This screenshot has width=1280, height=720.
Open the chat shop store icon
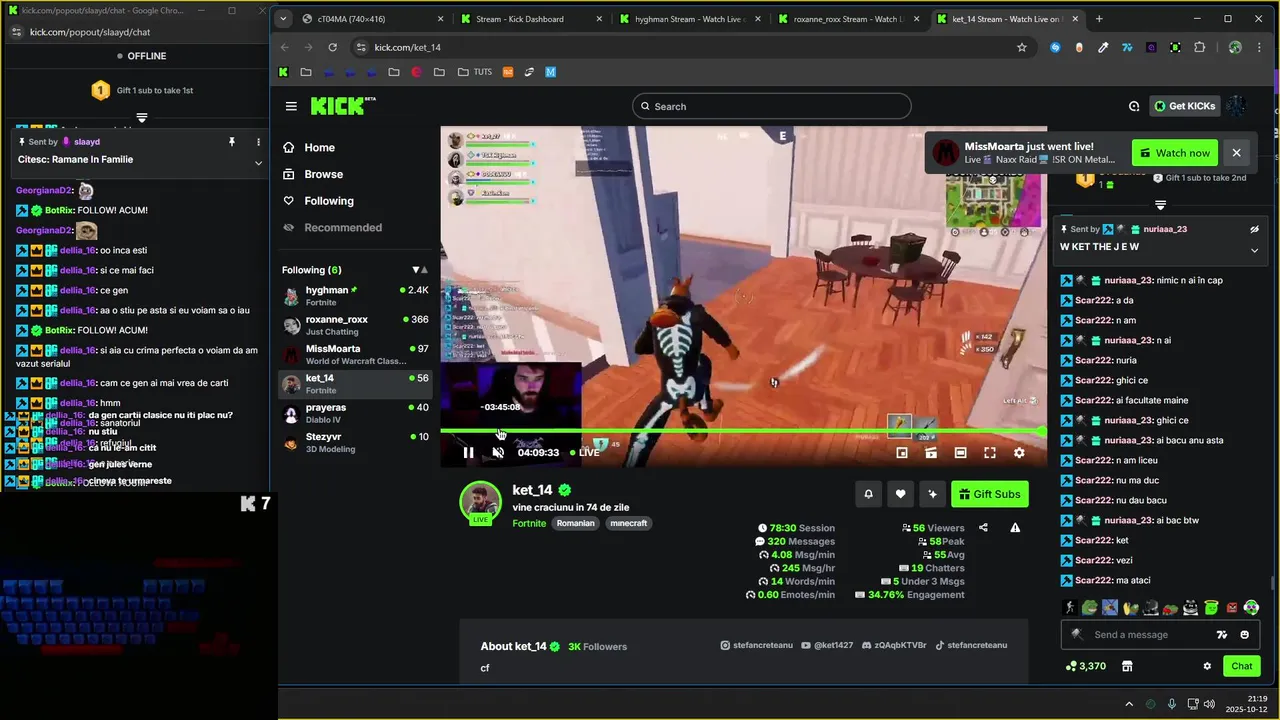tap(1127, 666)
